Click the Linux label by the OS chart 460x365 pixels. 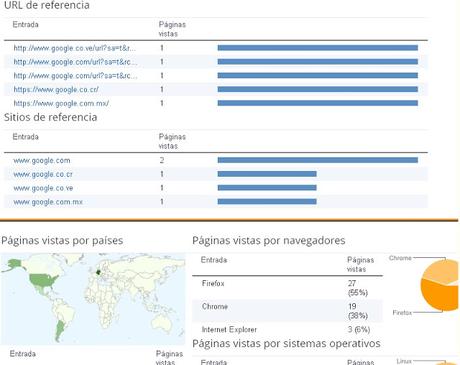(404, 361)
